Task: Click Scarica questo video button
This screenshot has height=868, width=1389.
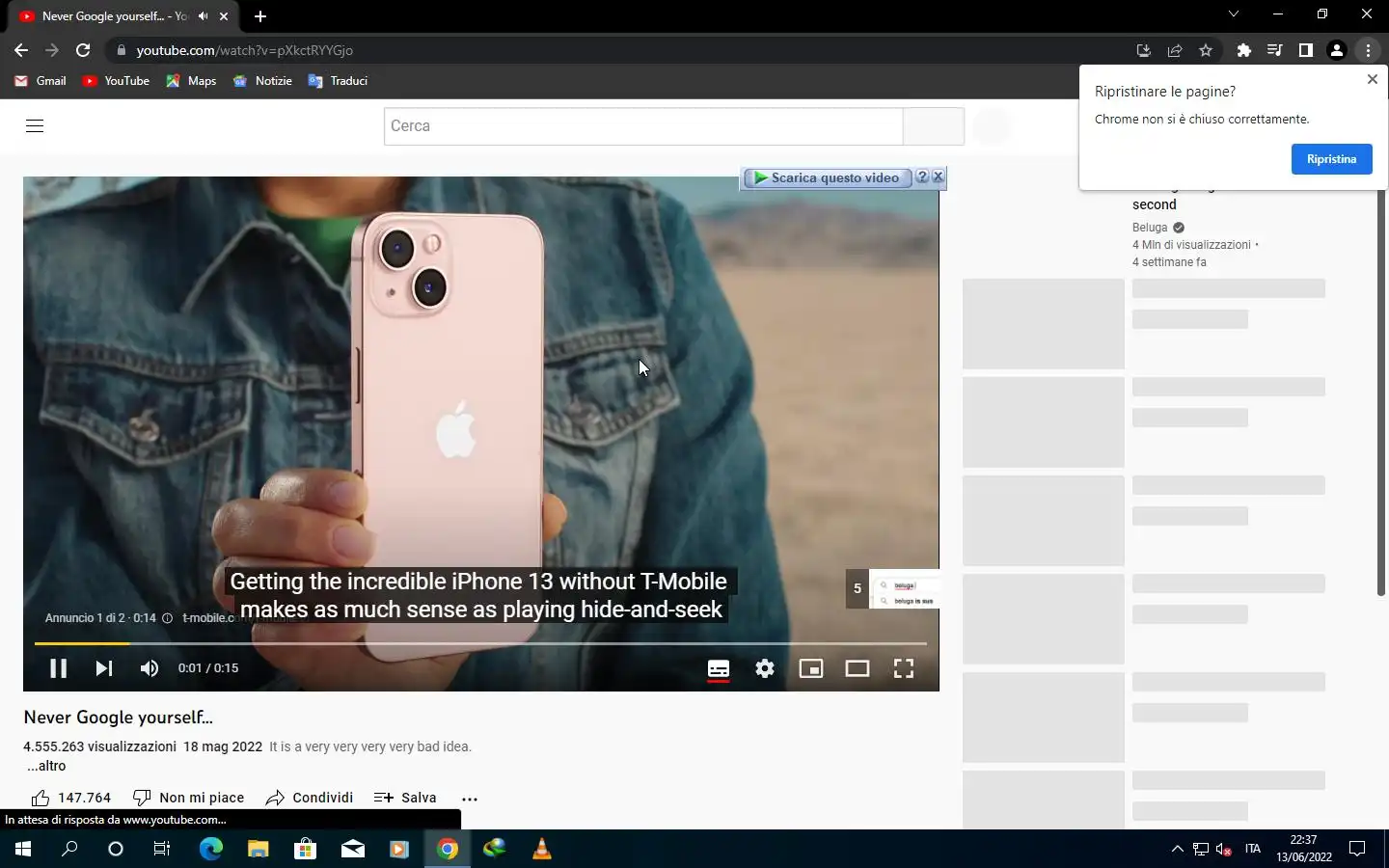Action: [828, 177]
